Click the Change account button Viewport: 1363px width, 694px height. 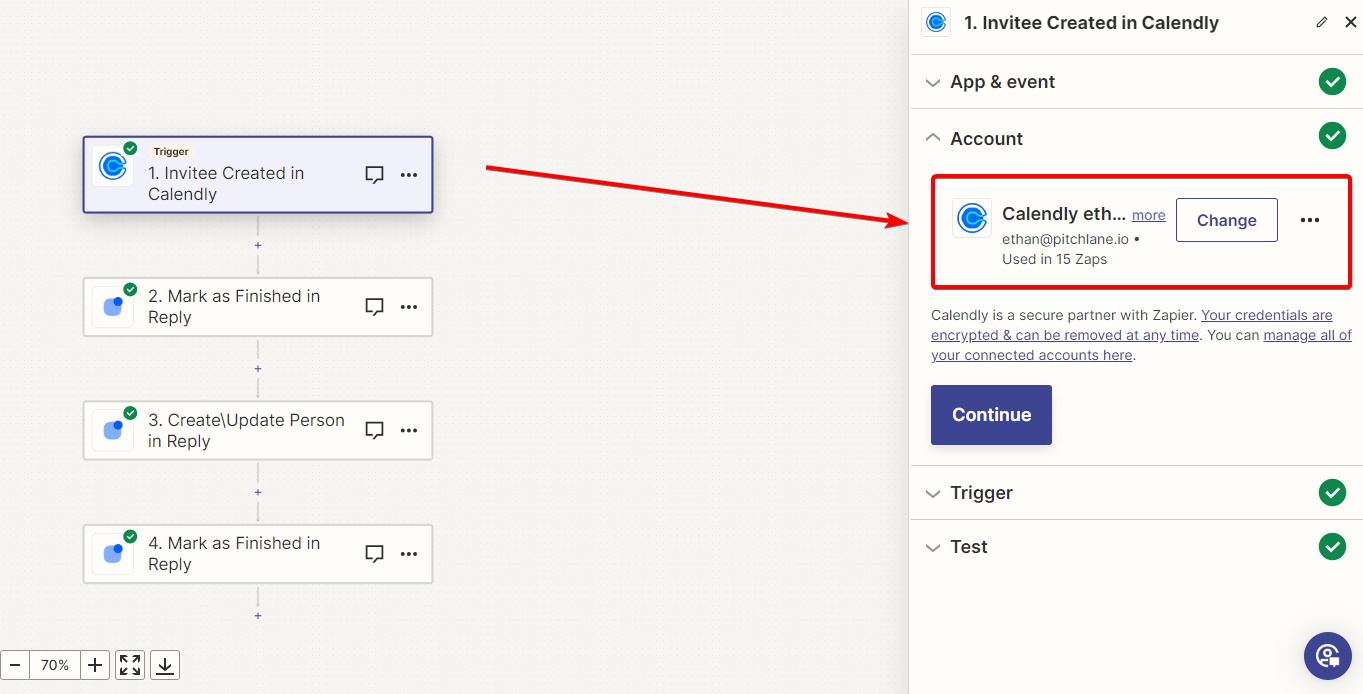click(1227, 220)
